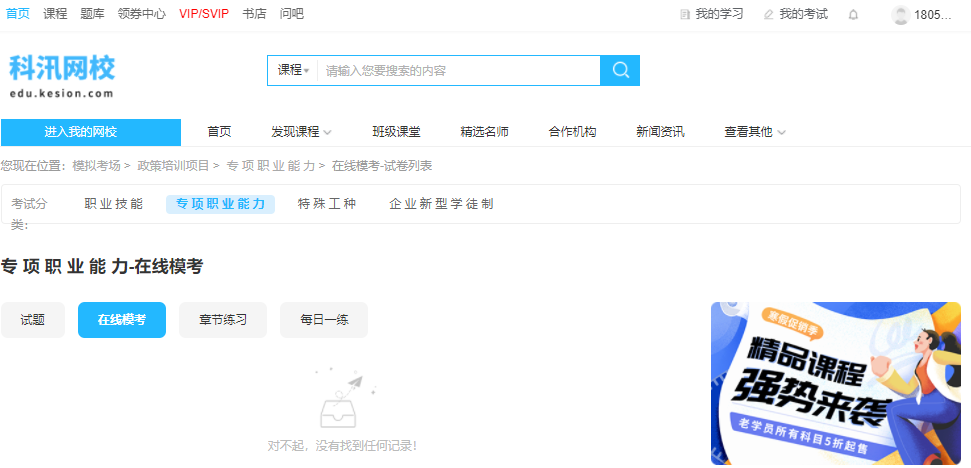The width and height of the screenshot is (971, 468).
Task: Filter by 特殊工种 category
Action: pos(327,204)
